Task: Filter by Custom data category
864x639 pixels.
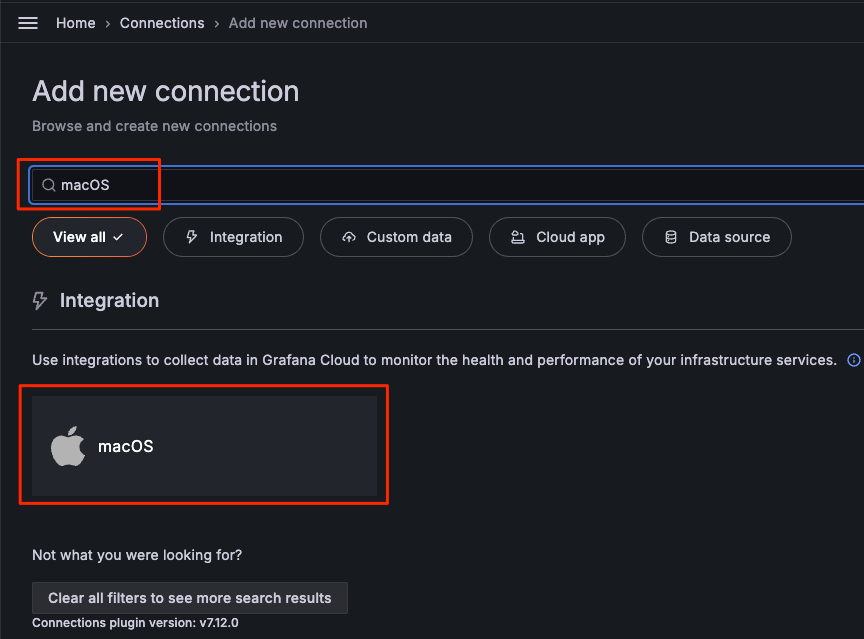Action: (396, 237)
